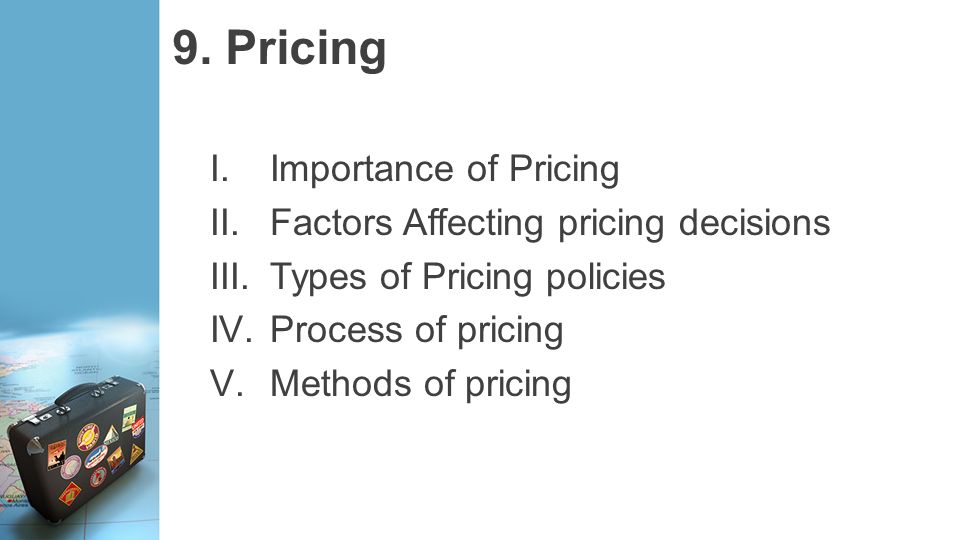Click the blue sidebar panel background
The image size is (960, 540).
(80, 153)
